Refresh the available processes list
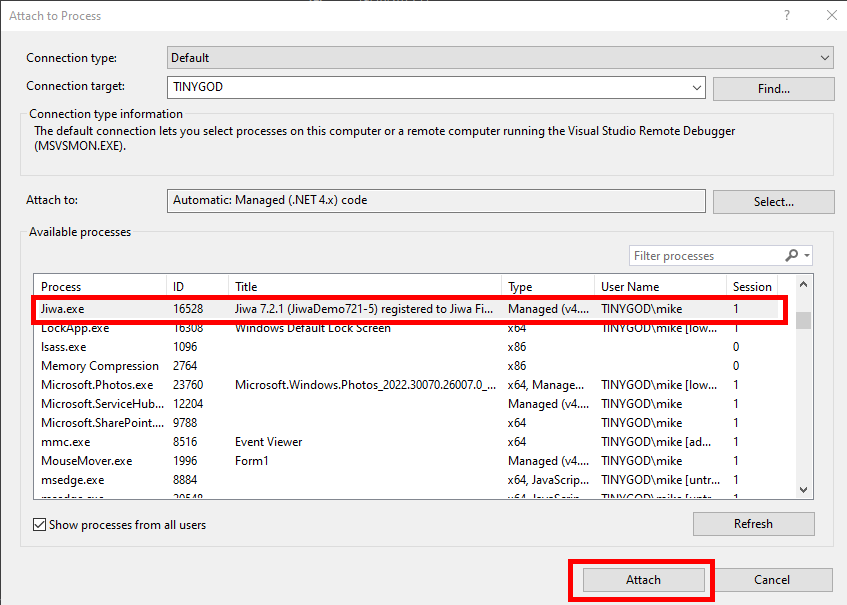Screen dimensions: 847x605 tap(753, 524)
